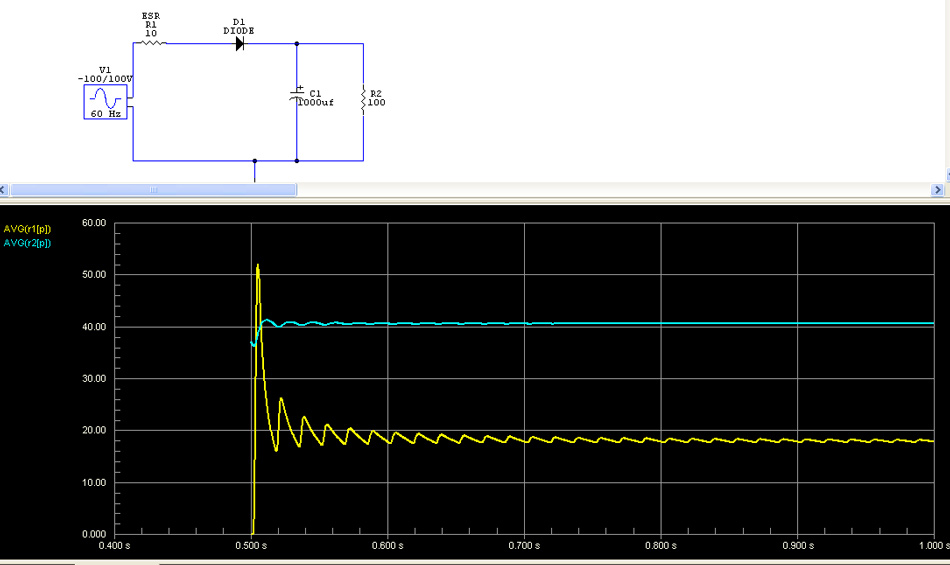Image resolution: width=950 pixels, height=565 pixels.
Task: Select the C1 capacitor symbol
Action: (297, 95)
